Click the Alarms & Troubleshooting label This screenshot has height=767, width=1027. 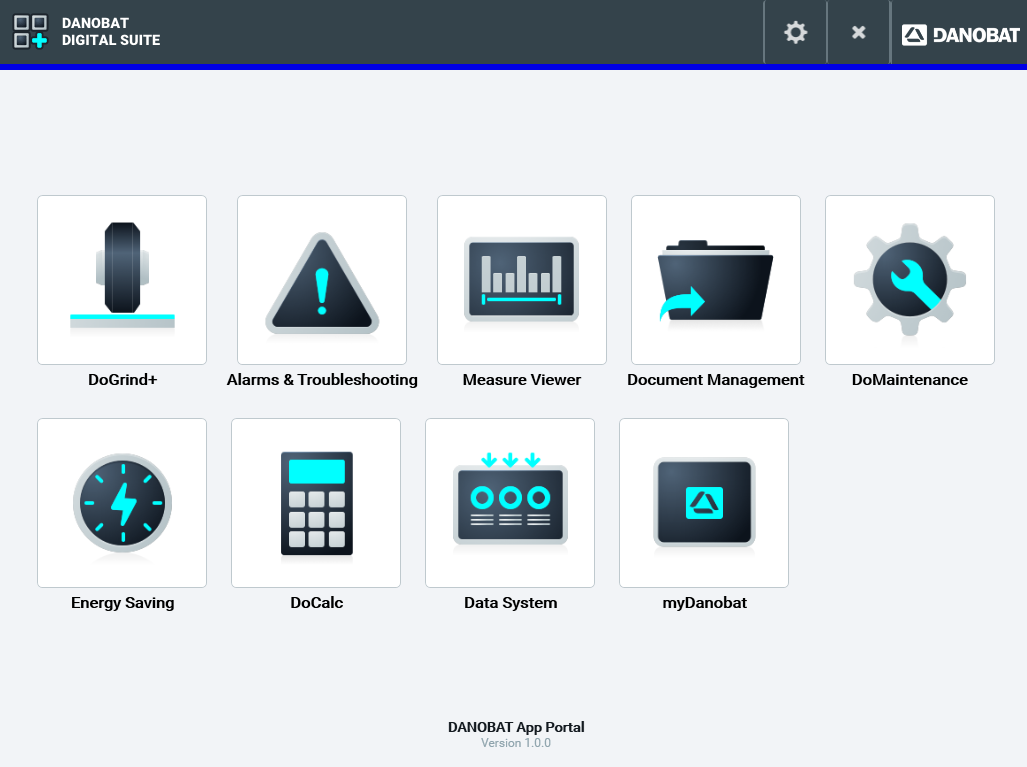322,380
